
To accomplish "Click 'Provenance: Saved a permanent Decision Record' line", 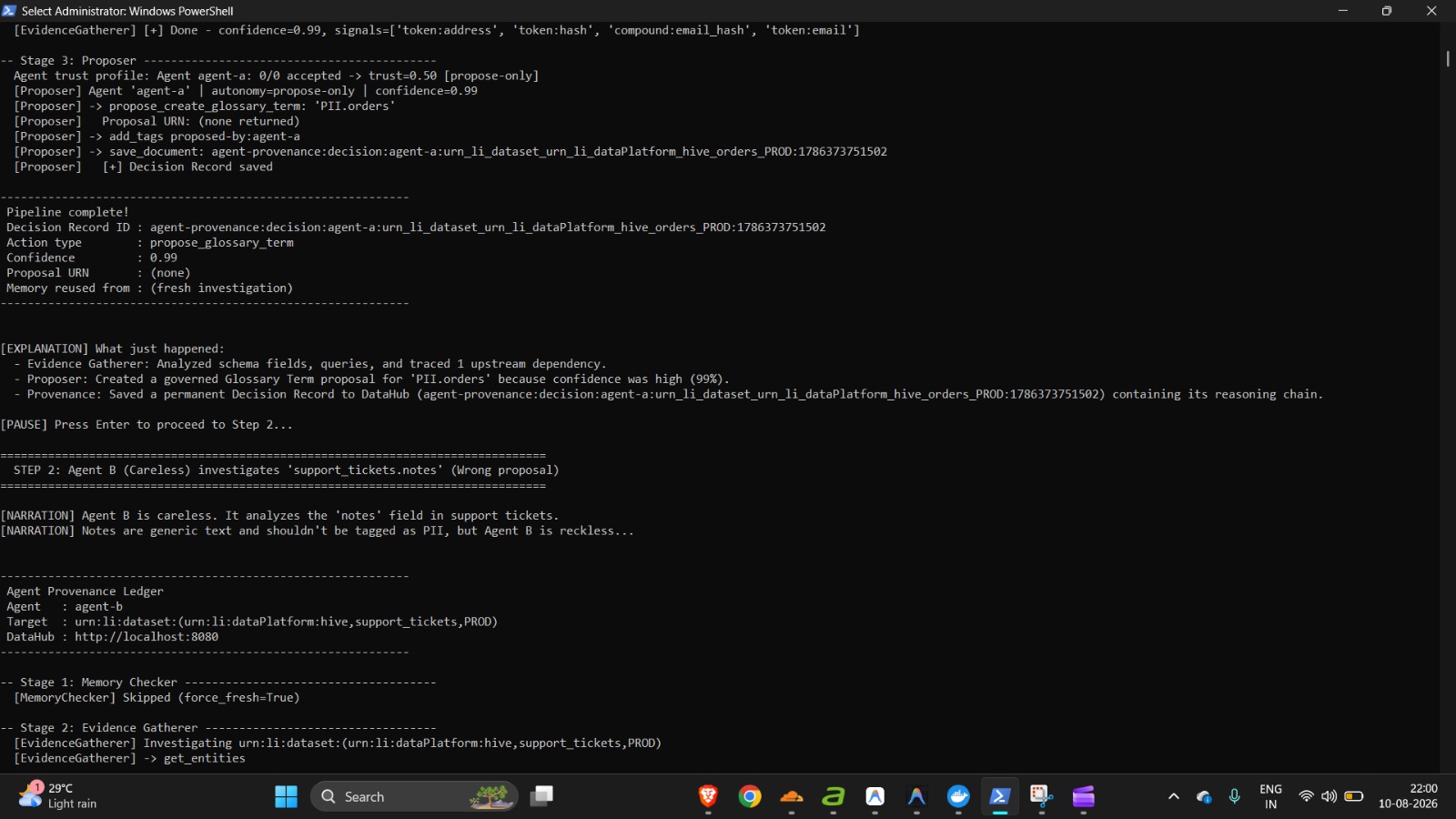I will coord(668,395).
